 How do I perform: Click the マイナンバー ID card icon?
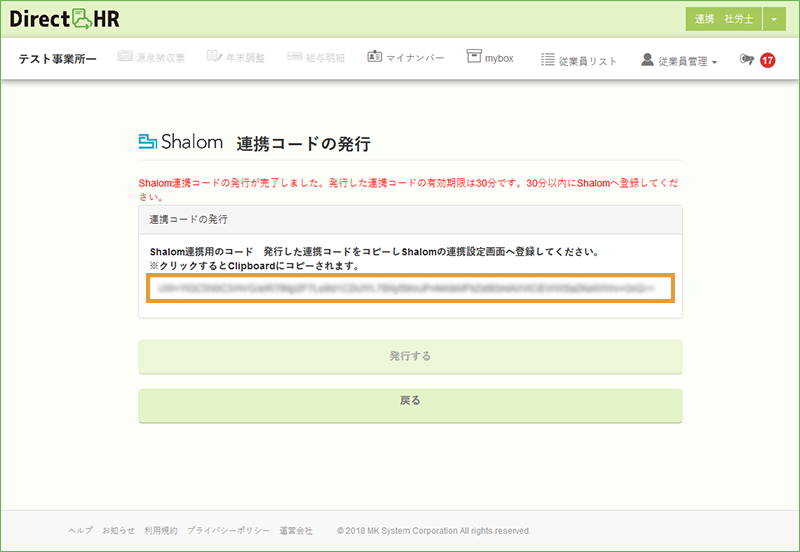click(374, 56)
